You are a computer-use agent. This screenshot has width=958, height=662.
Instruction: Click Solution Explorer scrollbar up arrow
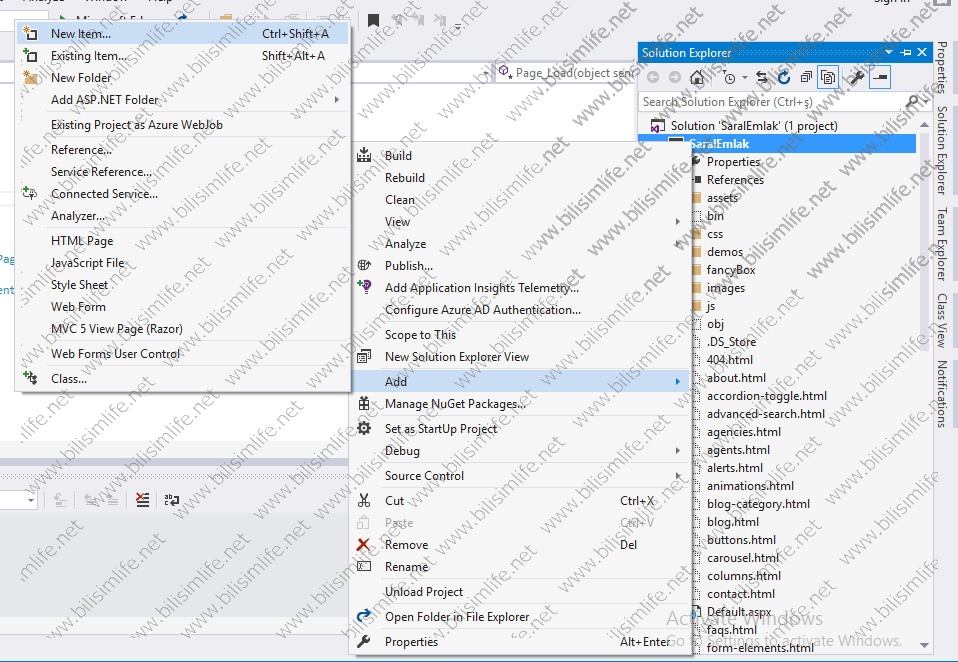click(924, 125)
